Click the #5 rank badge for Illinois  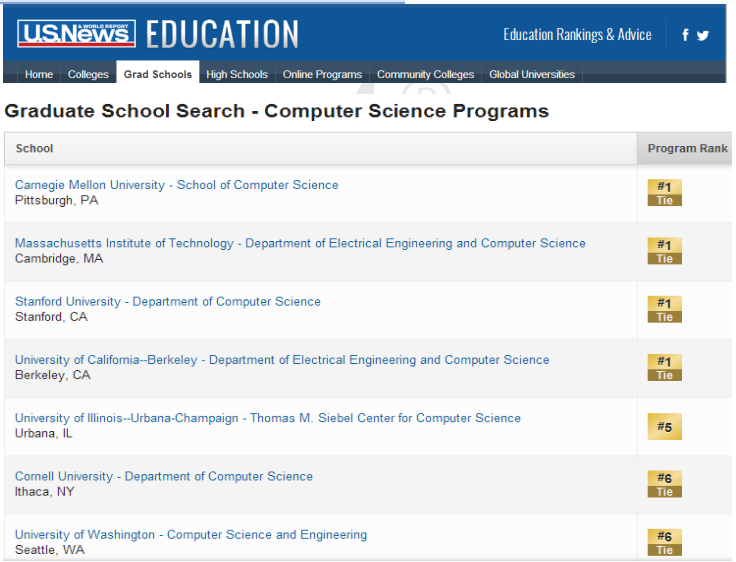click(664, 426)
